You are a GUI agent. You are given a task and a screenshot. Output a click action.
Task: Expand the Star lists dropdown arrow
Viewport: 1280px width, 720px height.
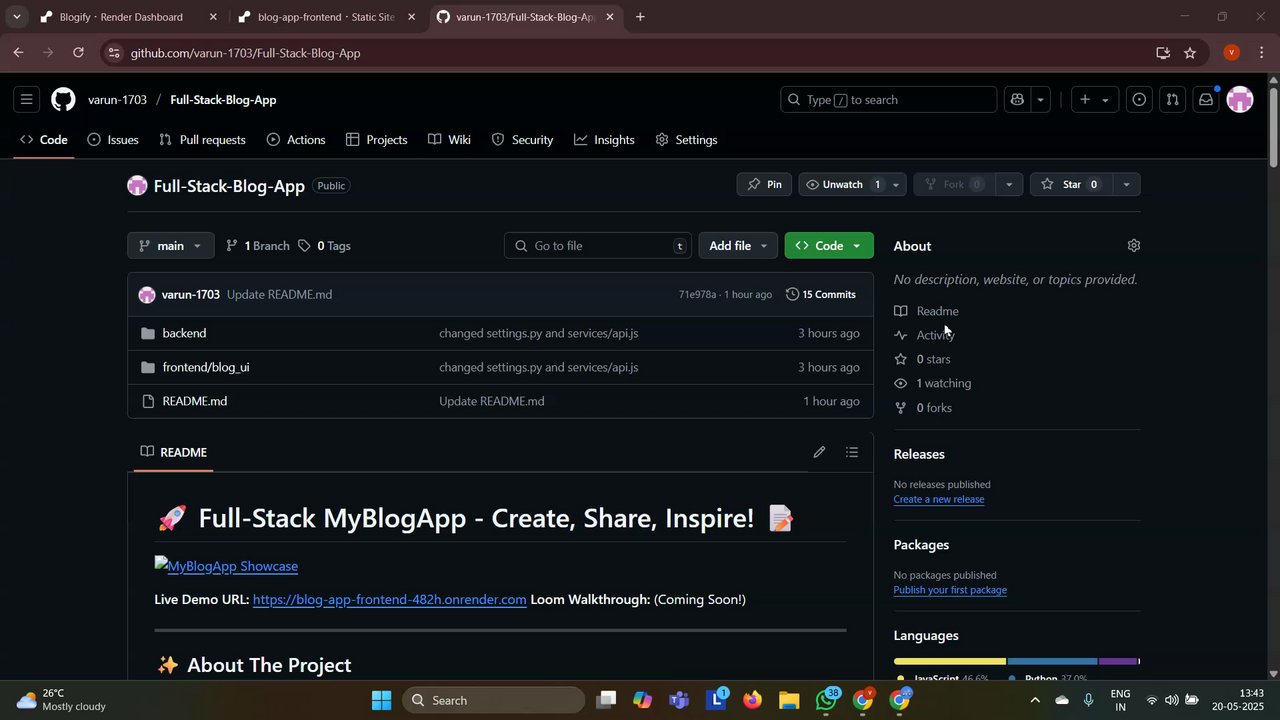pos(1127,185)
